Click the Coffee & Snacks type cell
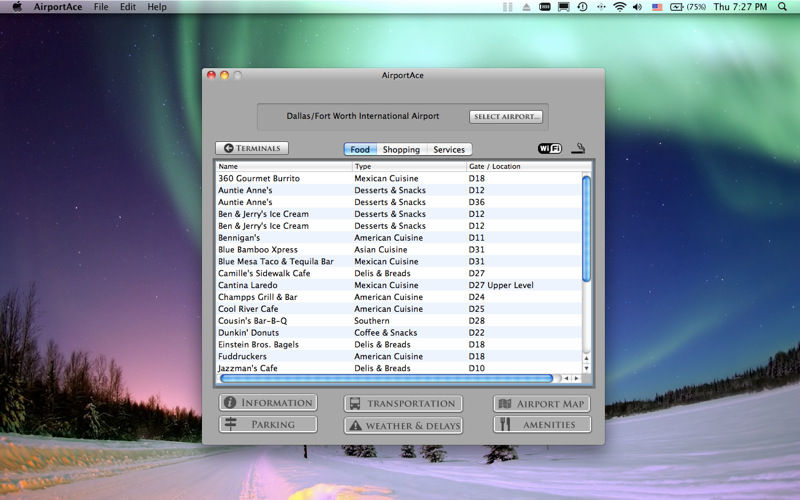This screenshot has height=500, width=800. coord(386,333)
